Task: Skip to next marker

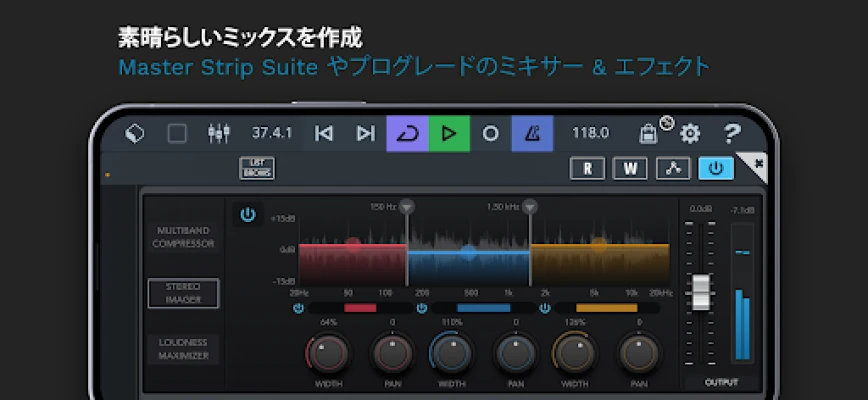Action: 365,133
